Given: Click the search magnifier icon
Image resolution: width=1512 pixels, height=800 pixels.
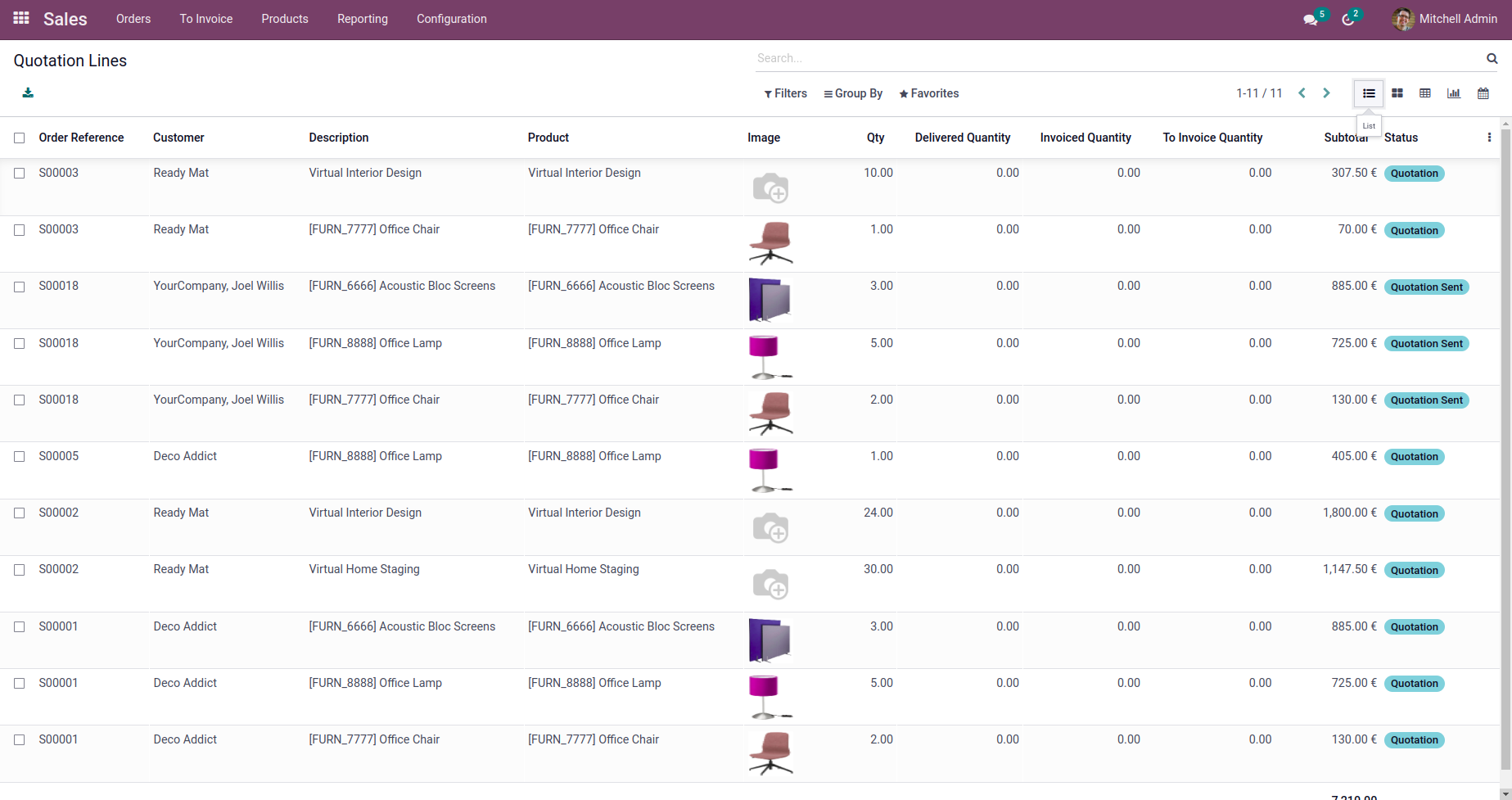Looking at the screenshot, I should 1492,58.
